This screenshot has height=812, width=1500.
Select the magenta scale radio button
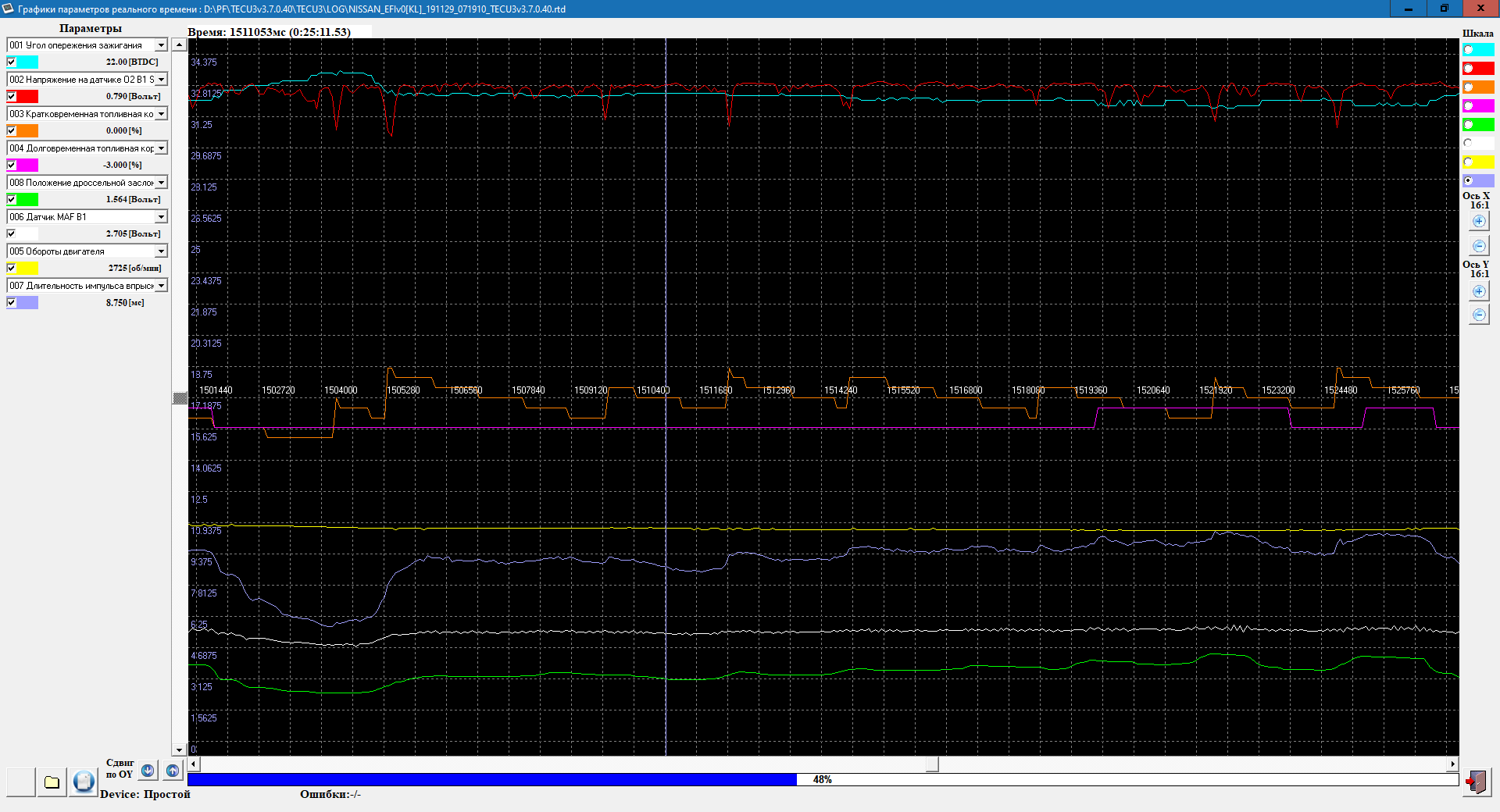pyautogui.click(x=1469, y=106)
